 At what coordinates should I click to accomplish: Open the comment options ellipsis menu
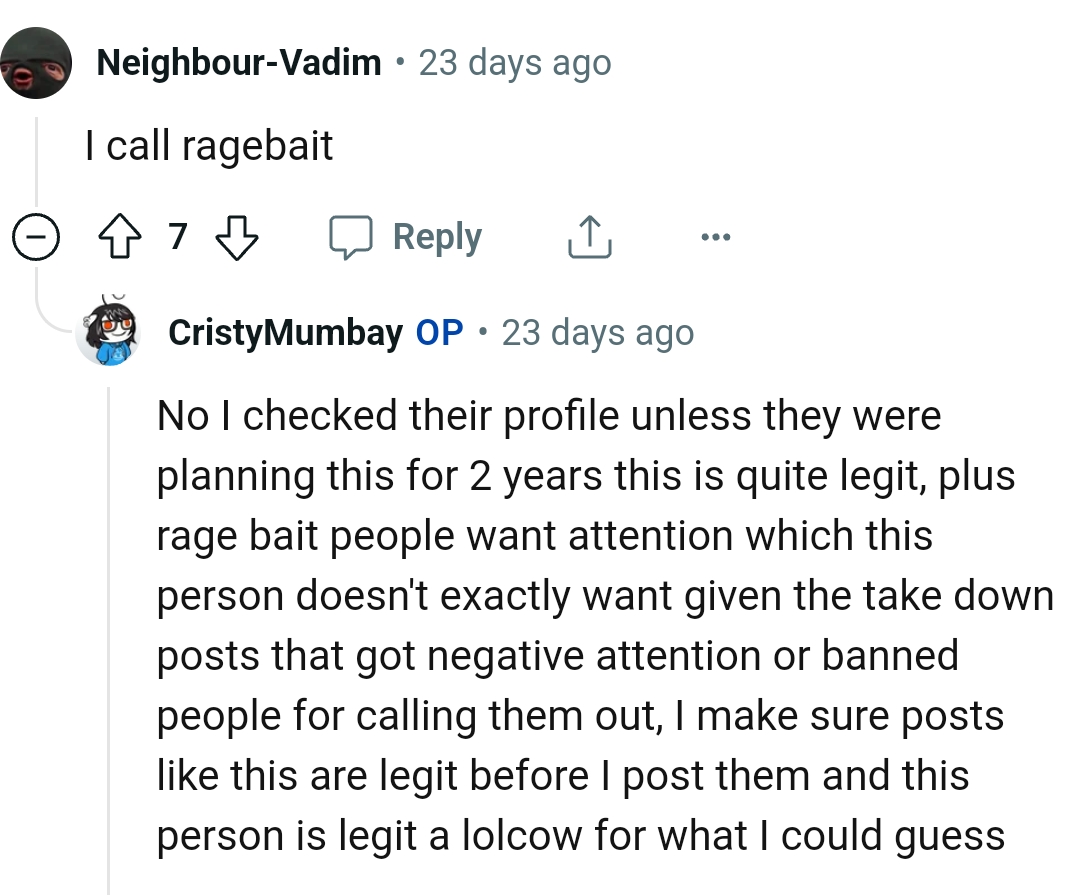click(714, 237)
